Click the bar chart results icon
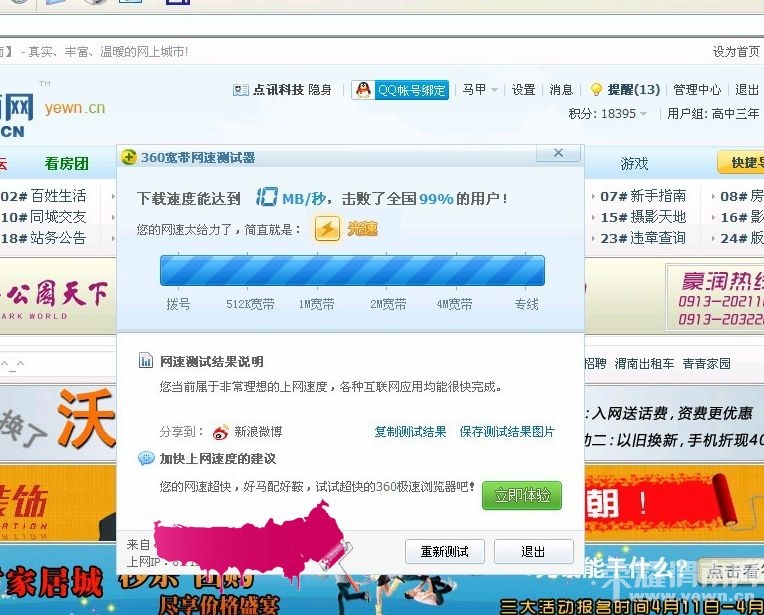Image resolution: width=764 pixels, height=615 pixels. (x=146, y=361)
